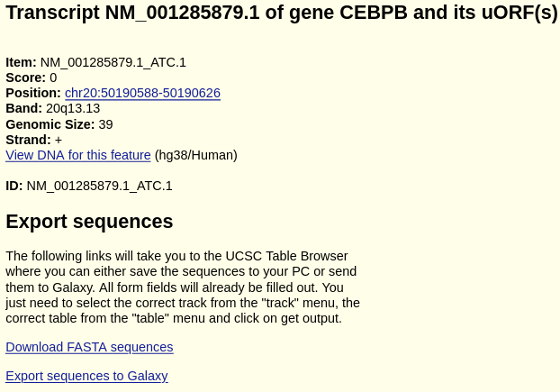Viewport: 560px width, 392px height.
Task: Click the Score value 0
Action: [x=53, y=77]
